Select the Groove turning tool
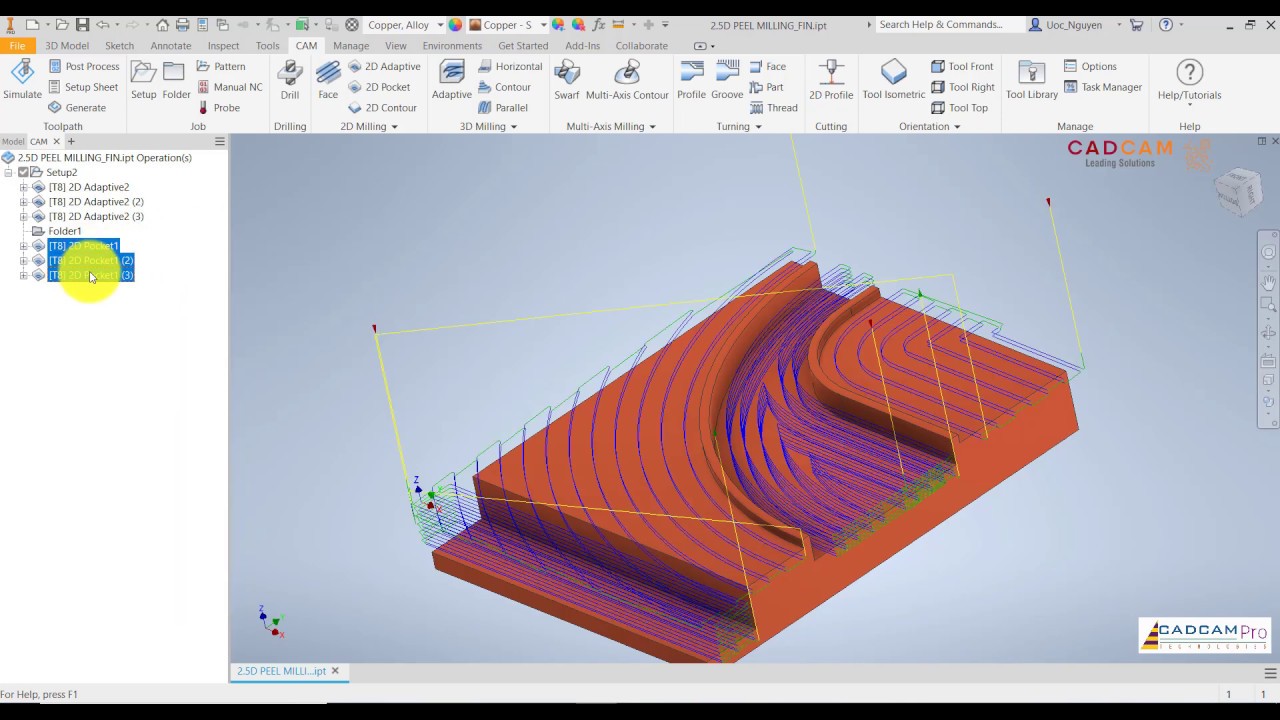Image resolution: width=1280 pixels, height=720 pixels. point(727,80)
